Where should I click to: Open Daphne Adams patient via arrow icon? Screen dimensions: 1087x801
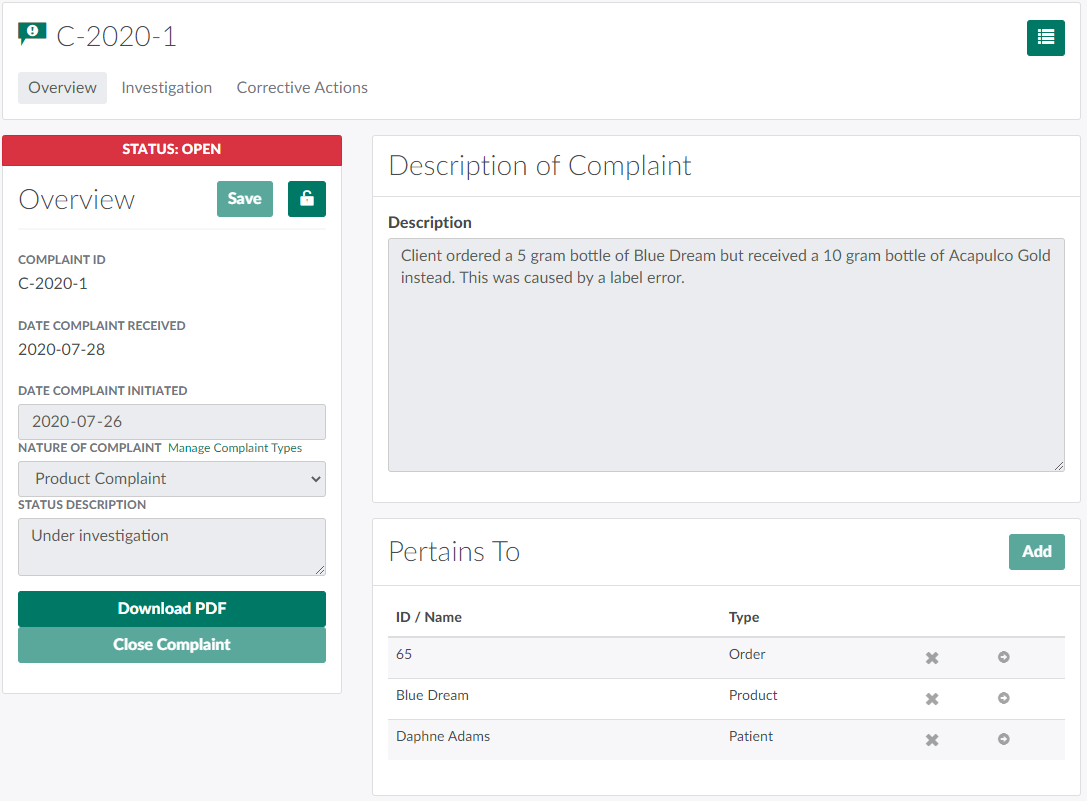coord(1003,740)
